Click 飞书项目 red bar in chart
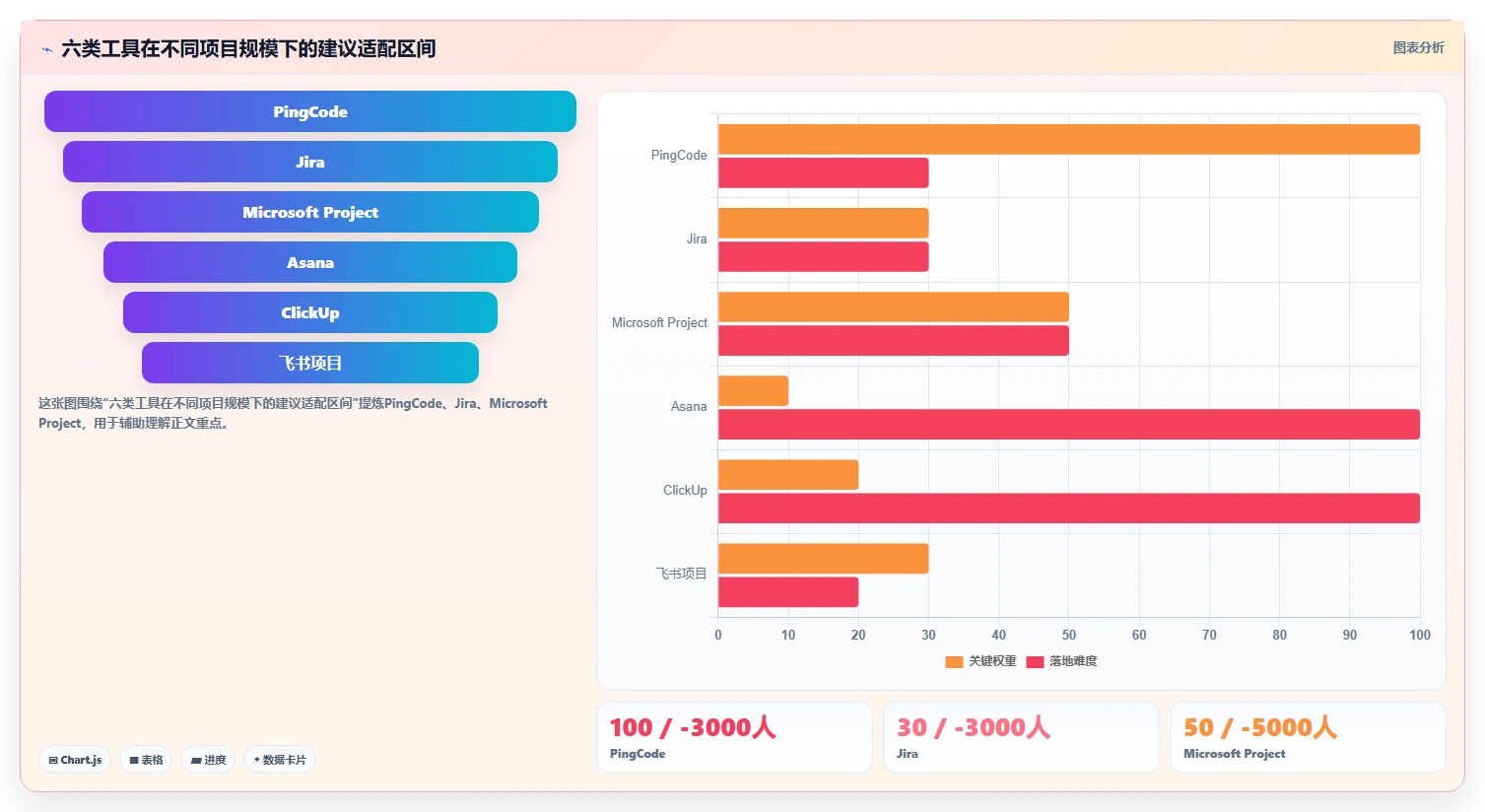Screen dimensions: 1485x812 788,592
